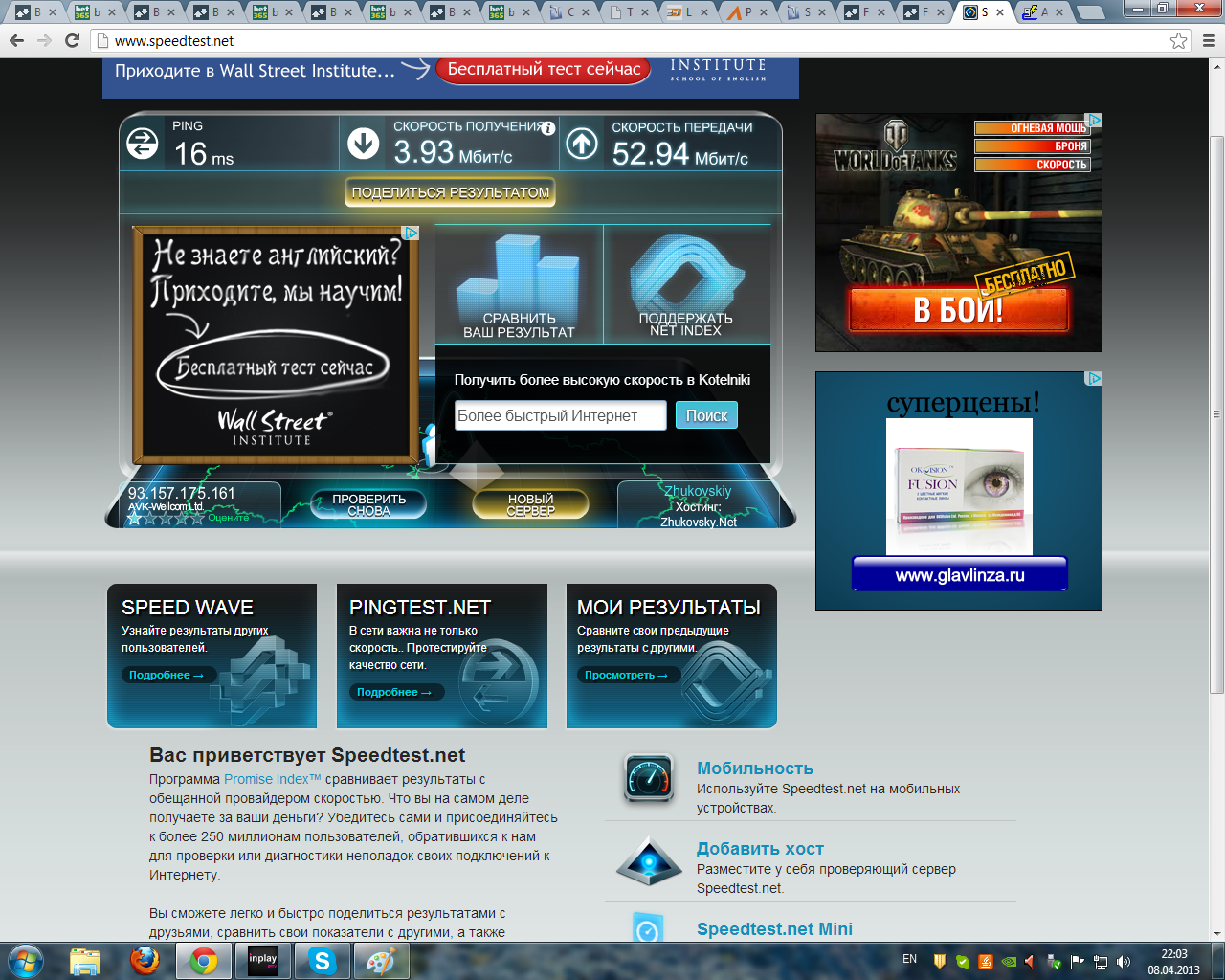The height and width of the screenshot is (980, 1225).
Task: Open Paint from the taskbar
Action: (x=382, y=961)
